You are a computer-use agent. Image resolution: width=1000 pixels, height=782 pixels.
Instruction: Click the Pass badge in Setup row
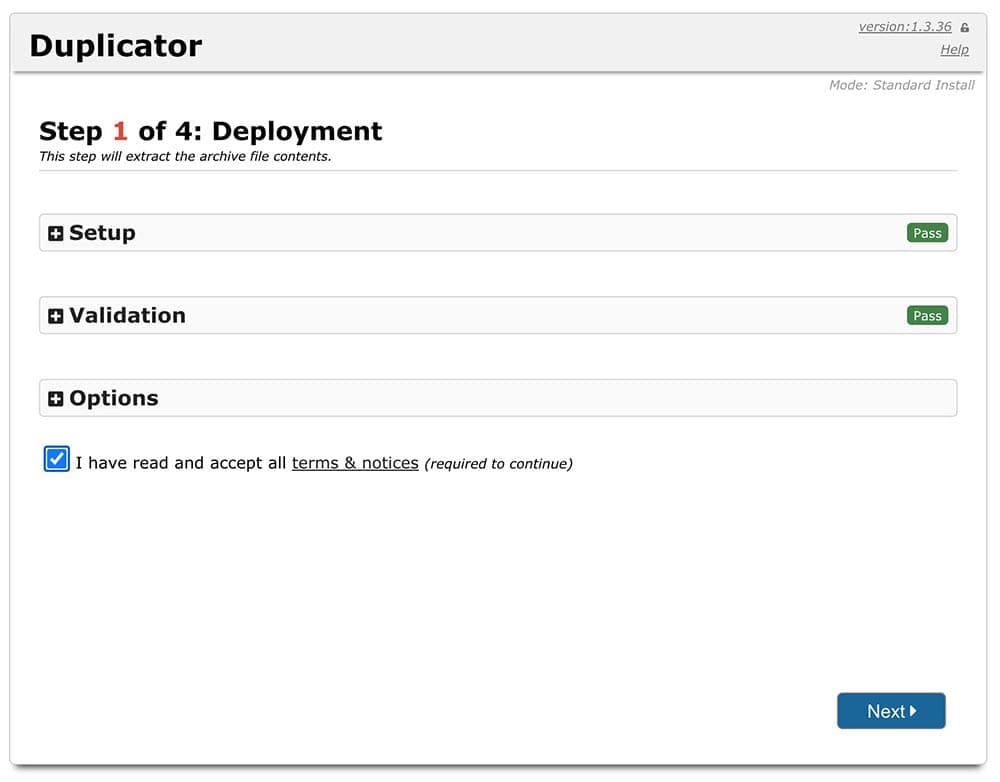927,233
